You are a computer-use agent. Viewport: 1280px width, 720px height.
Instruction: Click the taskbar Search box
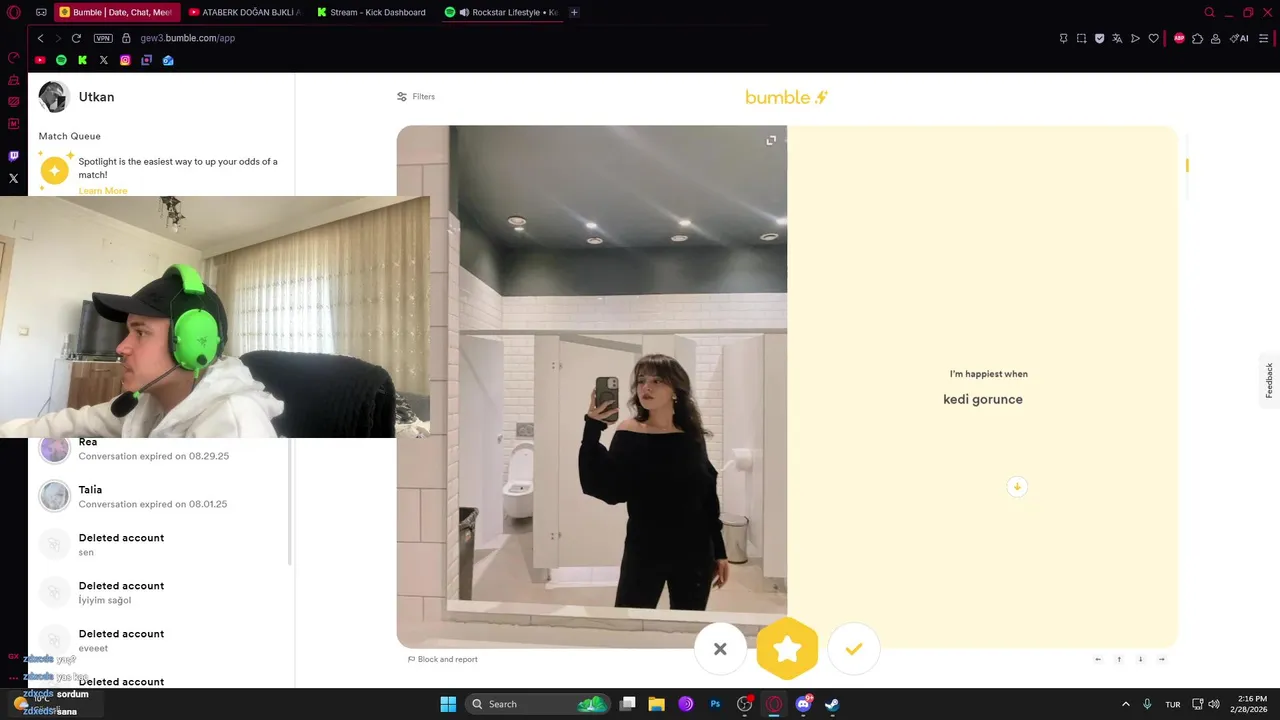pos(540,704)
